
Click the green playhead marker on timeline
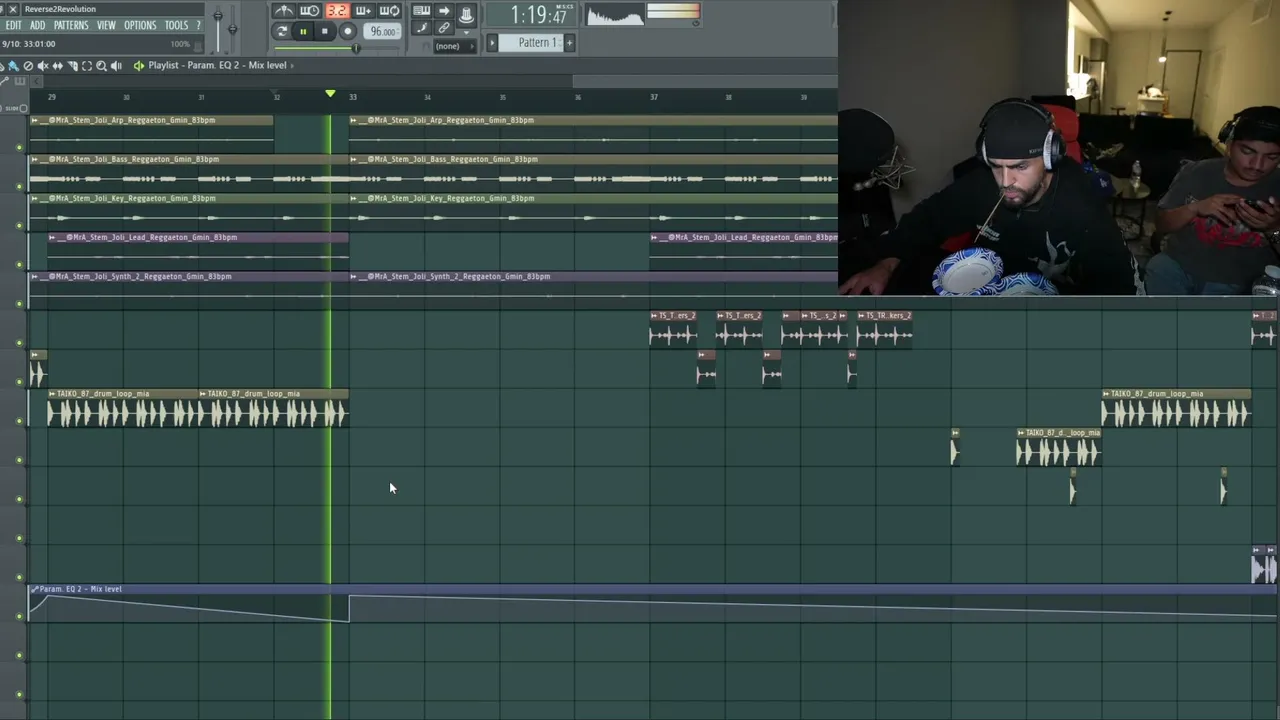tap(330, 93)
